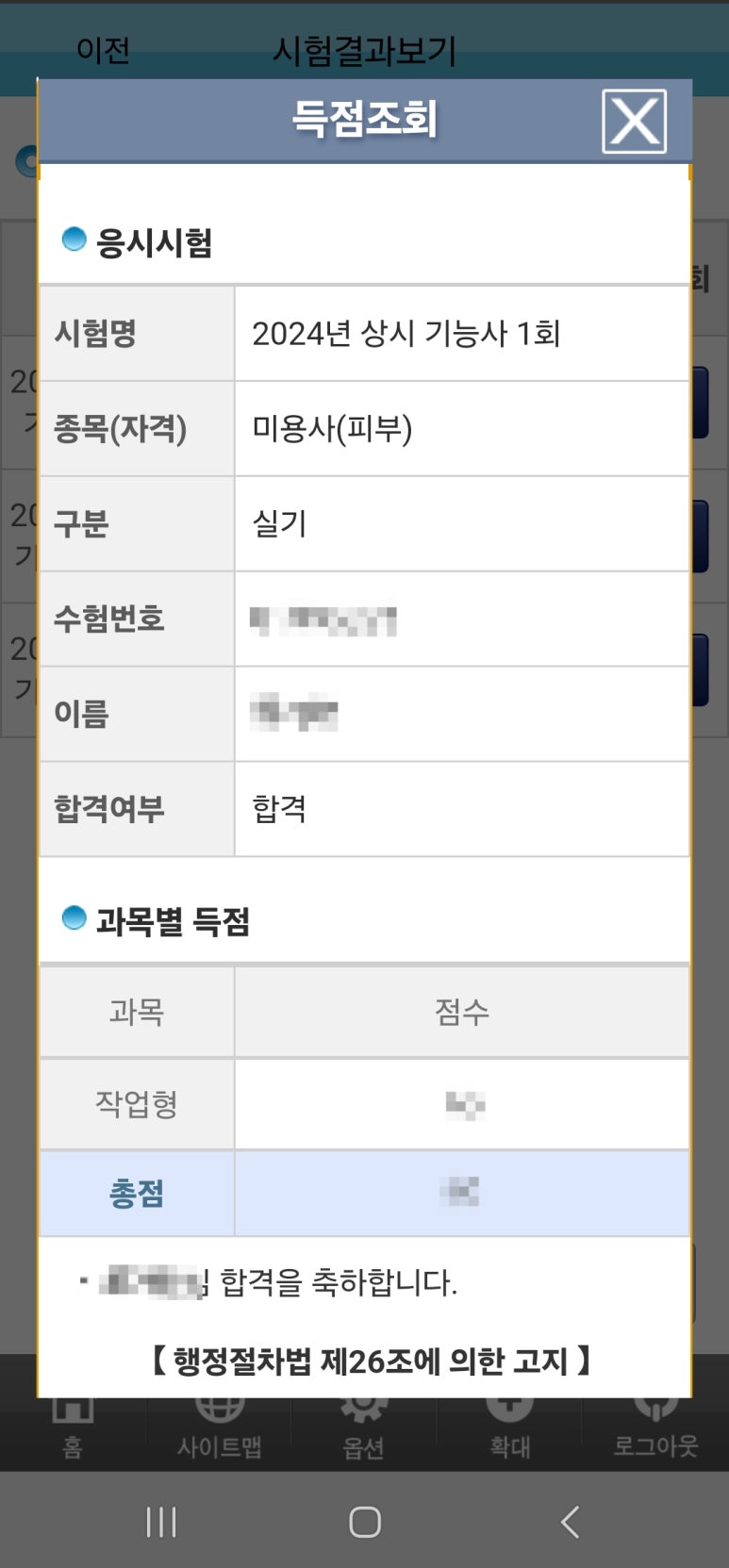Image resolution: width=729 pixels, height=1568 pixels.
Task: Tap the Android recent apps button
Action: point(161,1519)
